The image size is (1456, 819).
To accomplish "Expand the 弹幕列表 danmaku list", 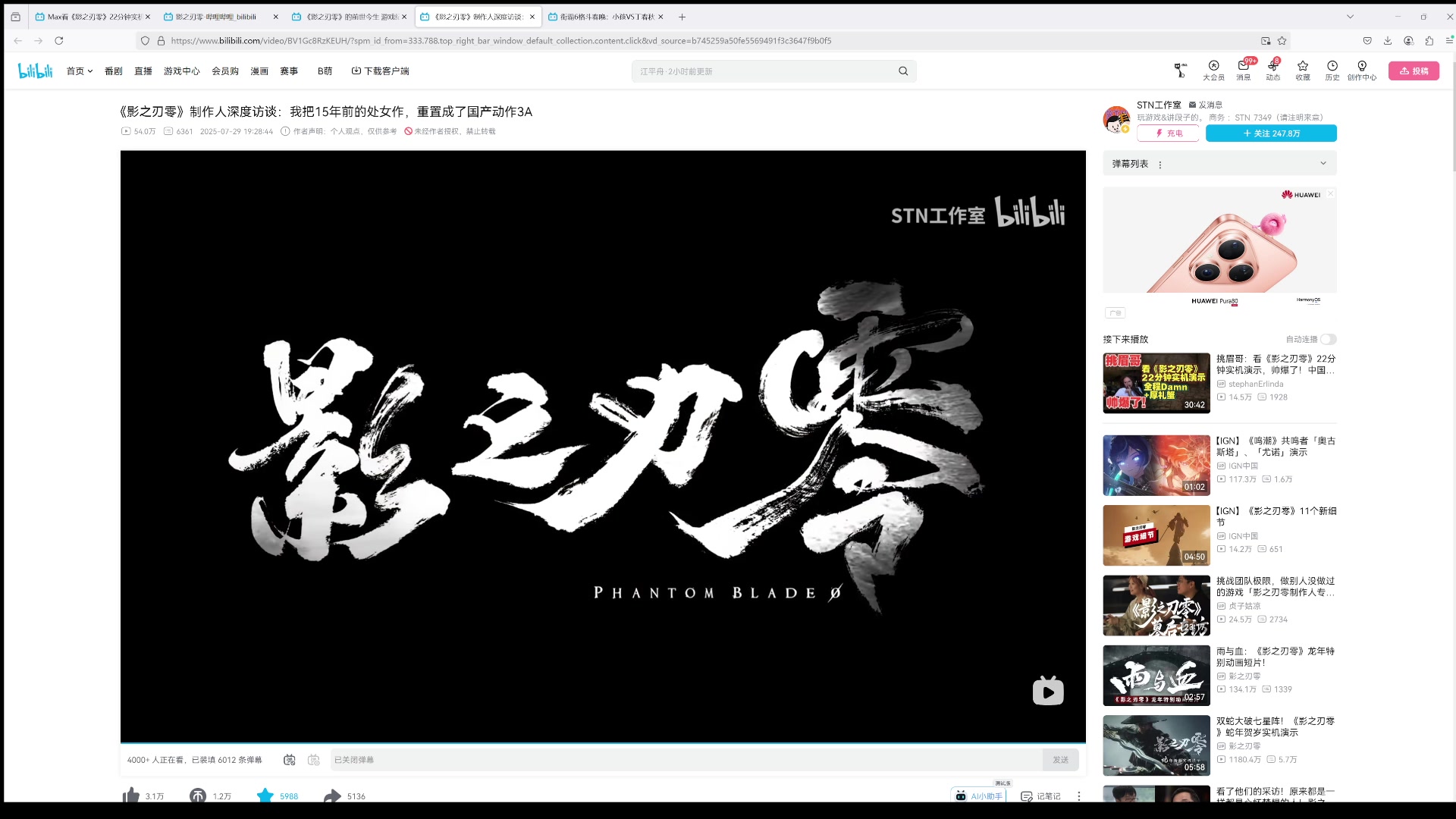I will click(x=1323, y=163).
